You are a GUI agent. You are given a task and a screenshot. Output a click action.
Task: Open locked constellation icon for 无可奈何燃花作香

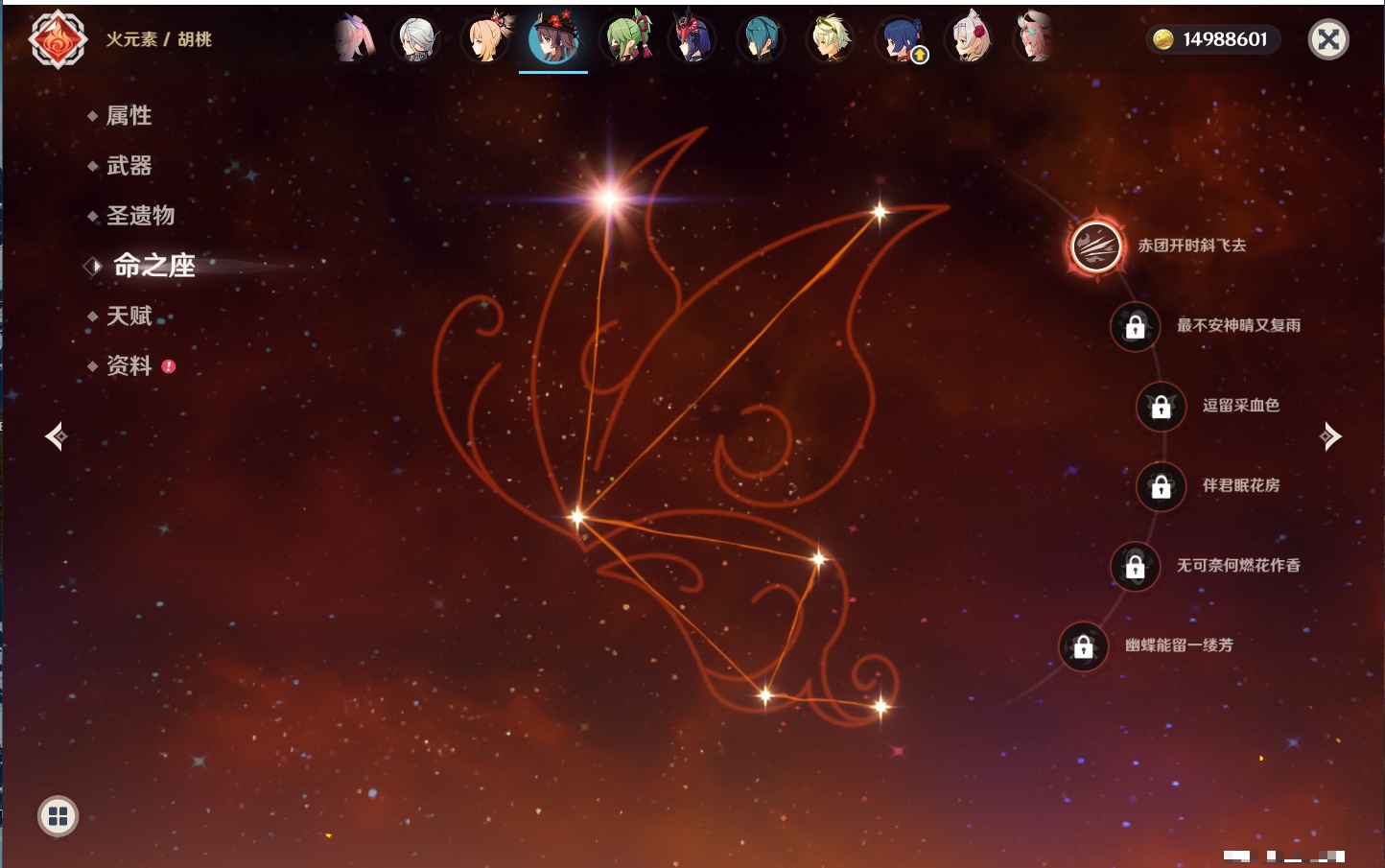(1135, 567)
